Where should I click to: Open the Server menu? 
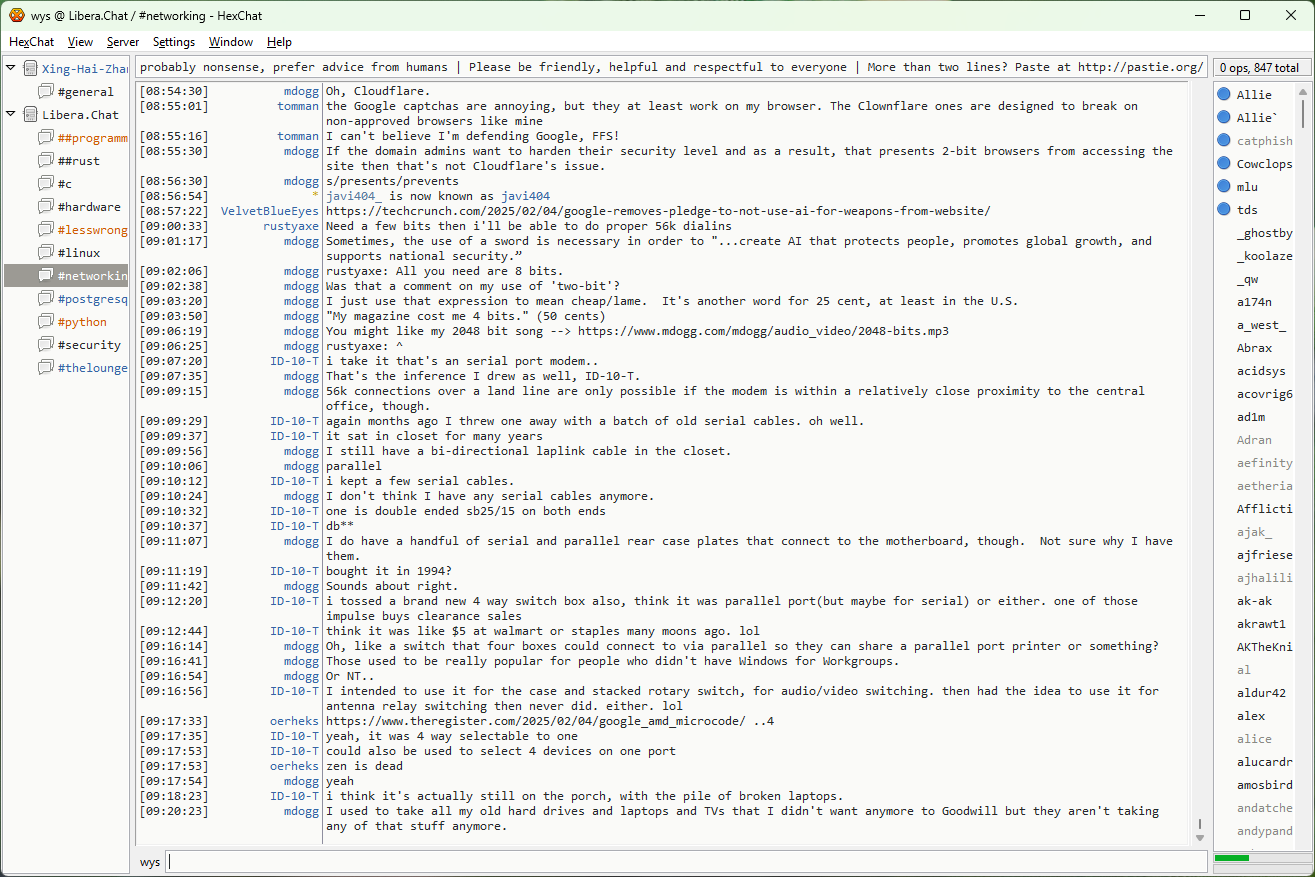[x=123, y=42]
